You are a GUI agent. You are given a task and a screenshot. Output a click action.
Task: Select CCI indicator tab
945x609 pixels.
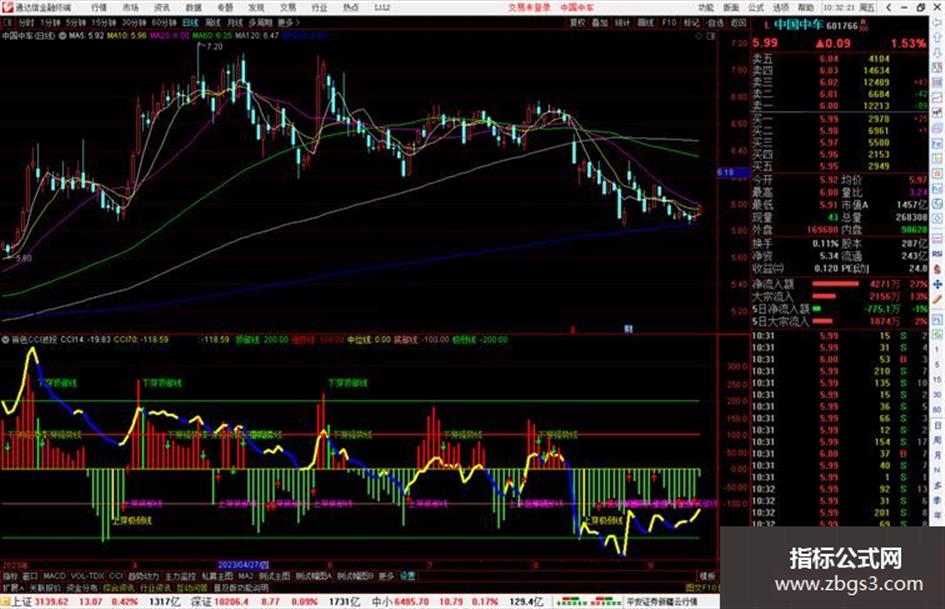pos(116,576)
